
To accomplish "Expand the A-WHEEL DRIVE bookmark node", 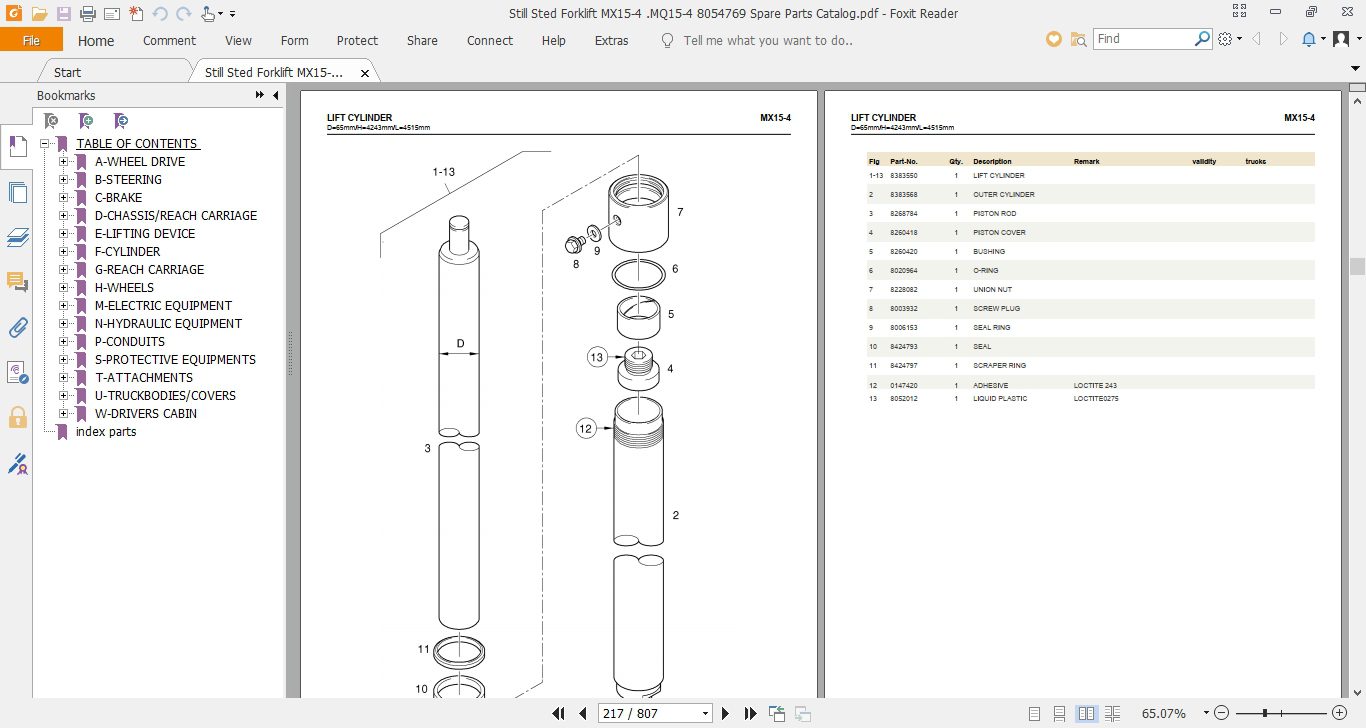I will [63, 162].
